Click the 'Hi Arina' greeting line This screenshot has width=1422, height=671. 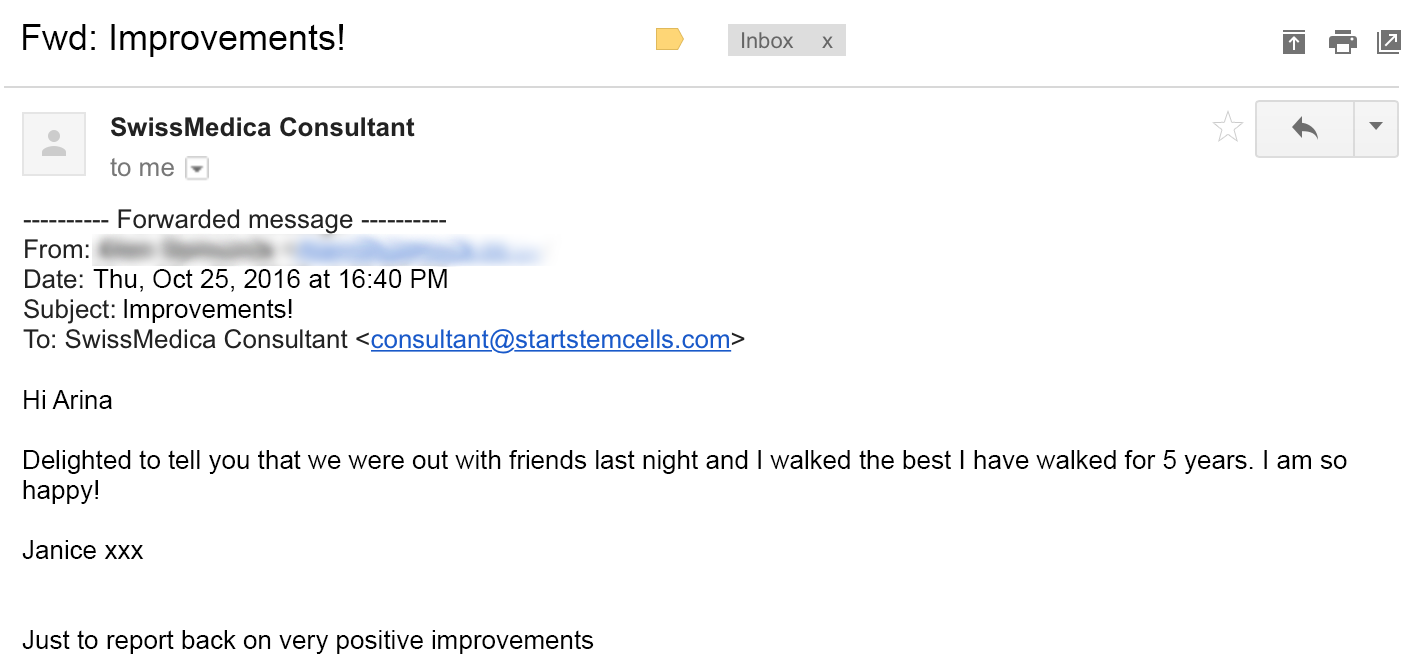(x=67, y=401)
